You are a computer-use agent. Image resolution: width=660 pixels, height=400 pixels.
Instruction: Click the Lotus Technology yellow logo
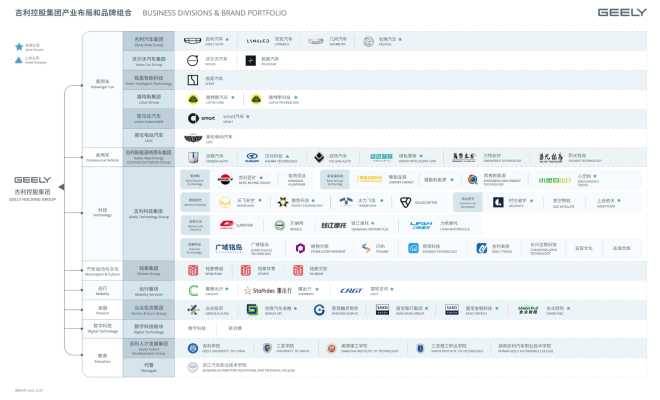pyautogui.click(x=256, y=99)
